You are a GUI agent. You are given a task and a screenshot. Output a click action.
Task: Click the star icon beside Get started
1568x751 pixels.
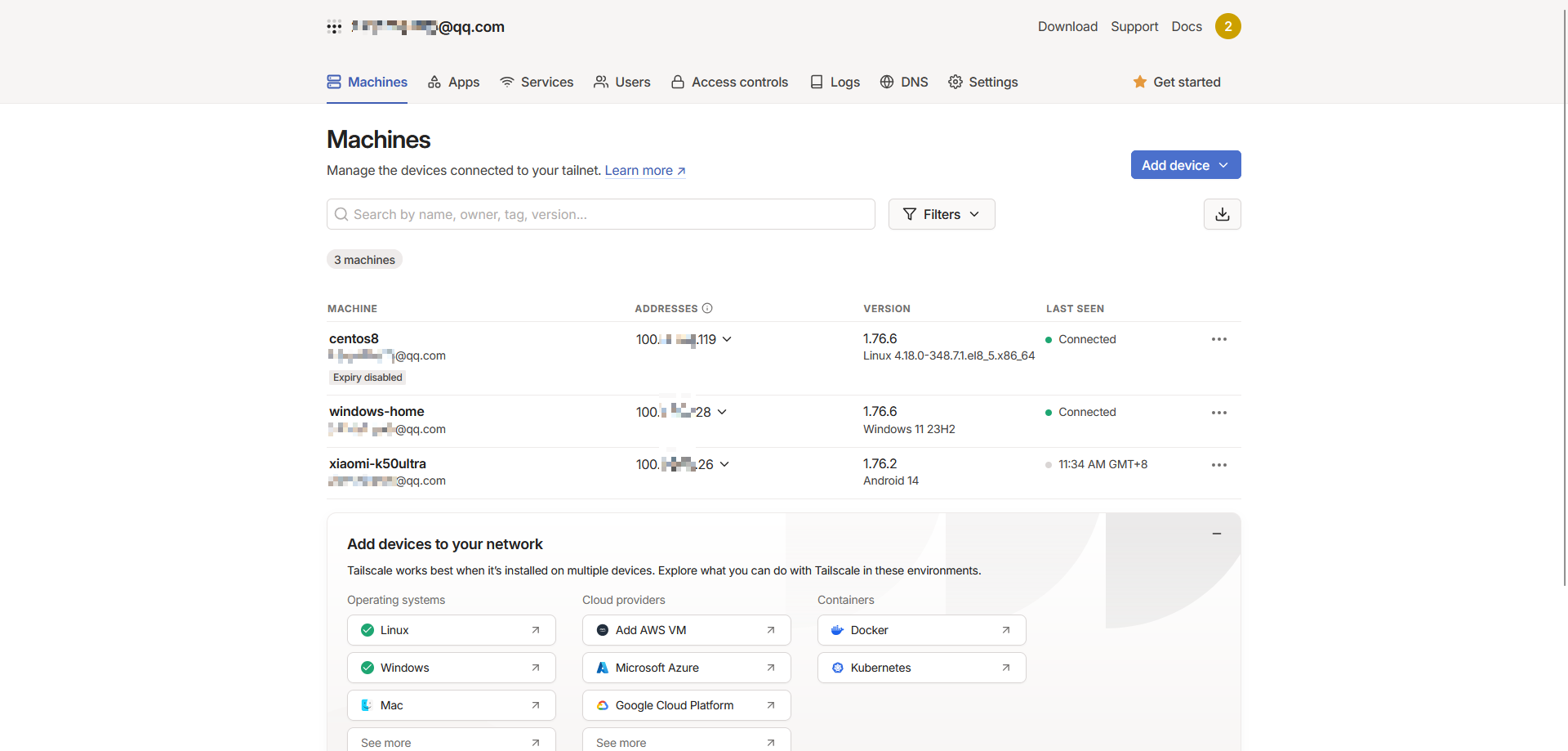click(1140, 82)
